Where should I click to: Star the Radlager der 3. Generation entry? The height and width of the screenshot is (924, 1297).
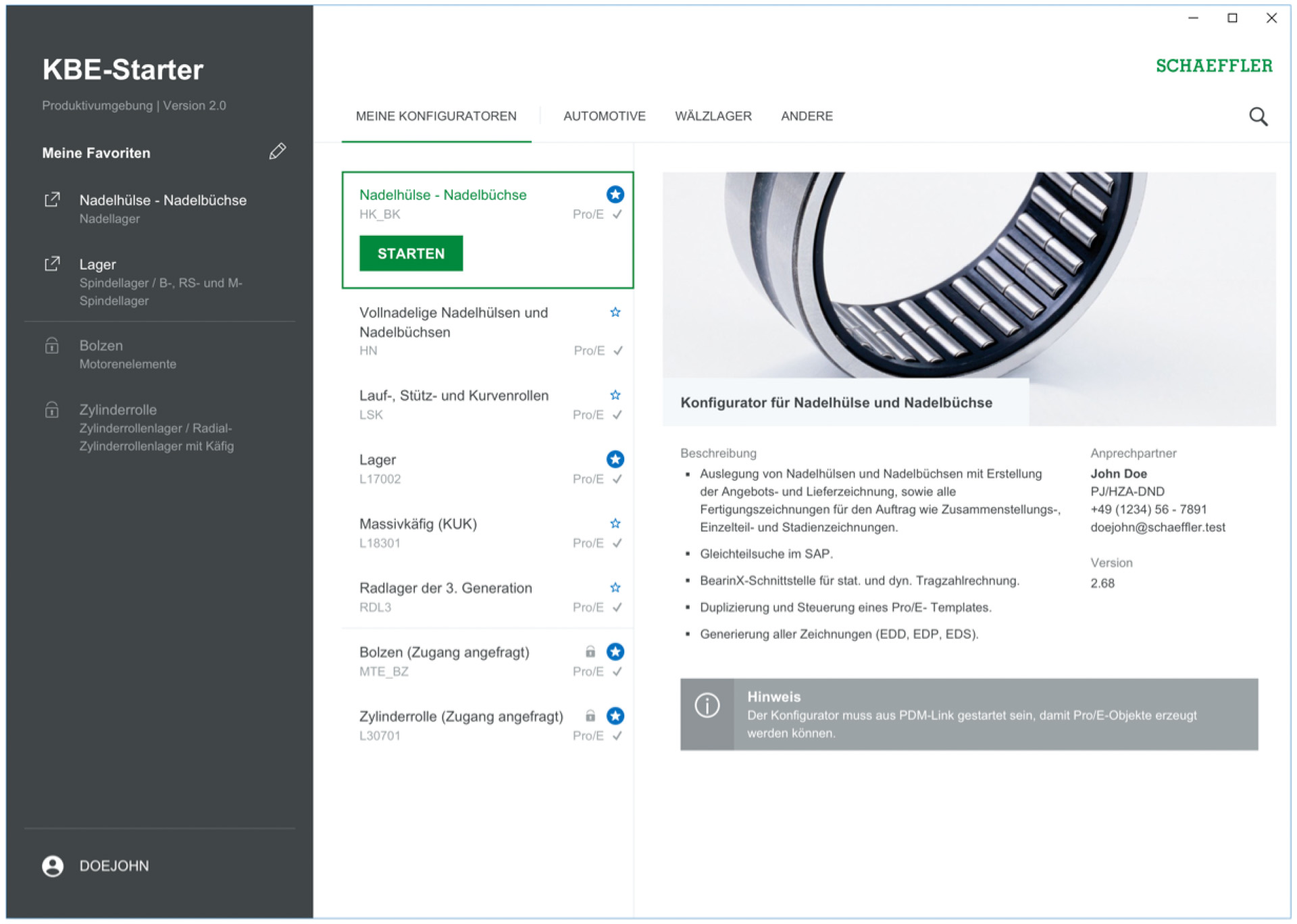(x=615, y=588)
